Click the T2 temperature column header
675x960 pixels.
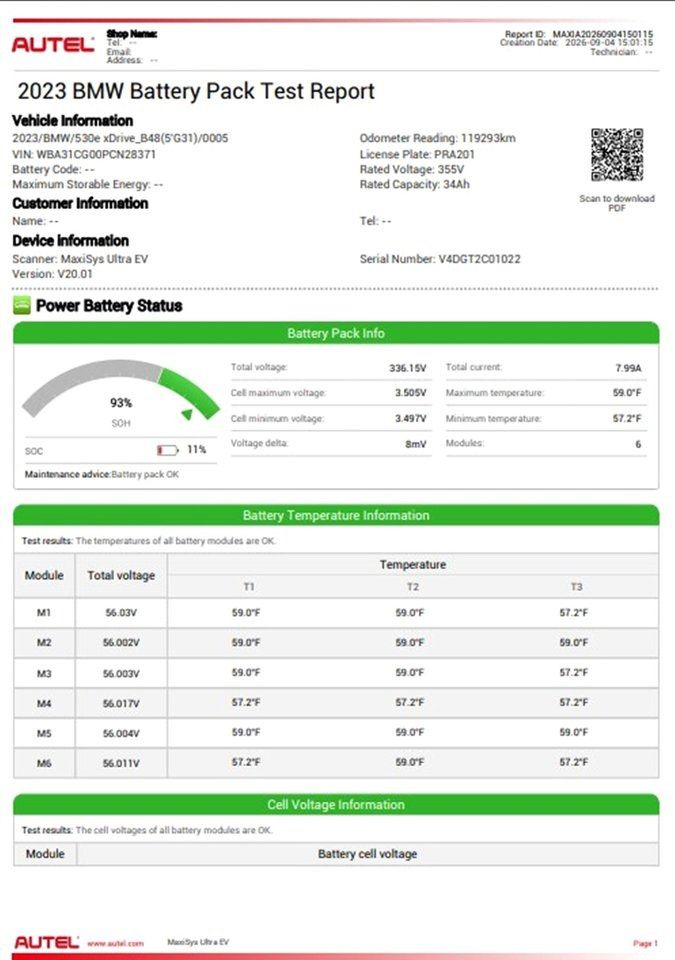pyautogui.click(x=413, y=587)
